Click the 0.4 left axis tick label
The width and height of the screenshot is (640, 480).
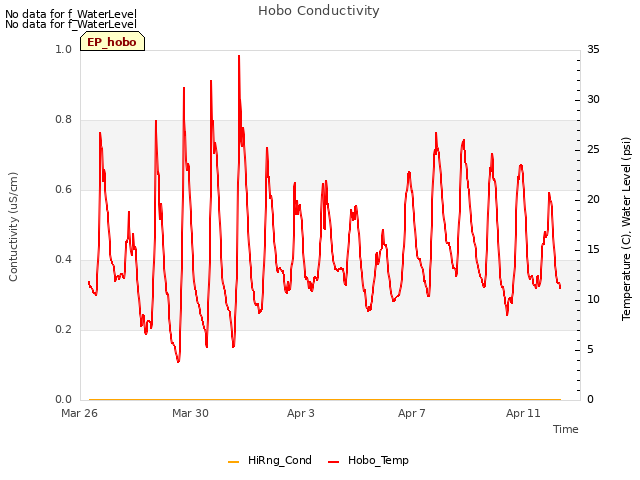[63, 260]
